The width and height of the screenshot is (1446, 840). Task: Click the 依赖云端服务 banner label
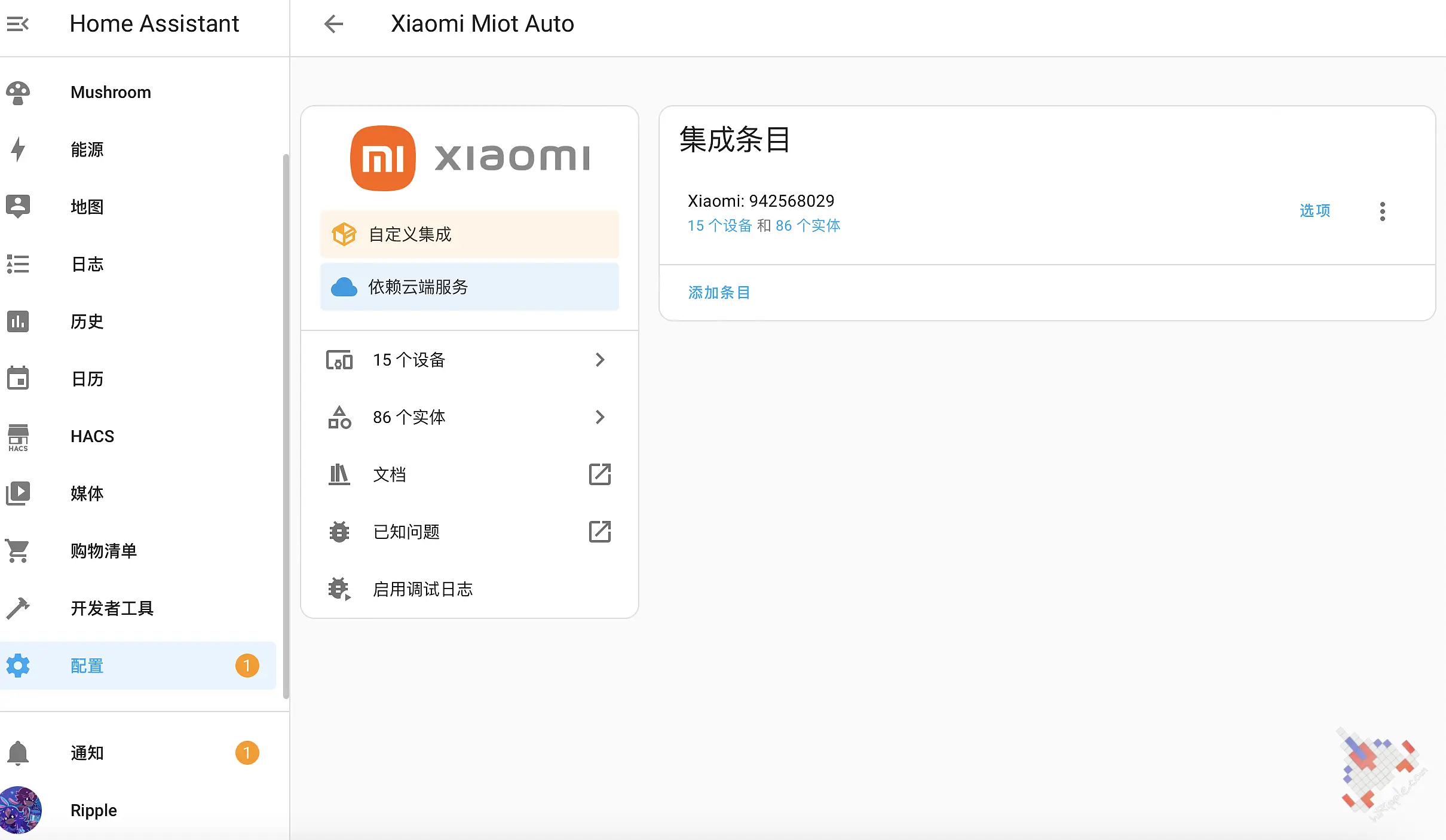point(418,287)
